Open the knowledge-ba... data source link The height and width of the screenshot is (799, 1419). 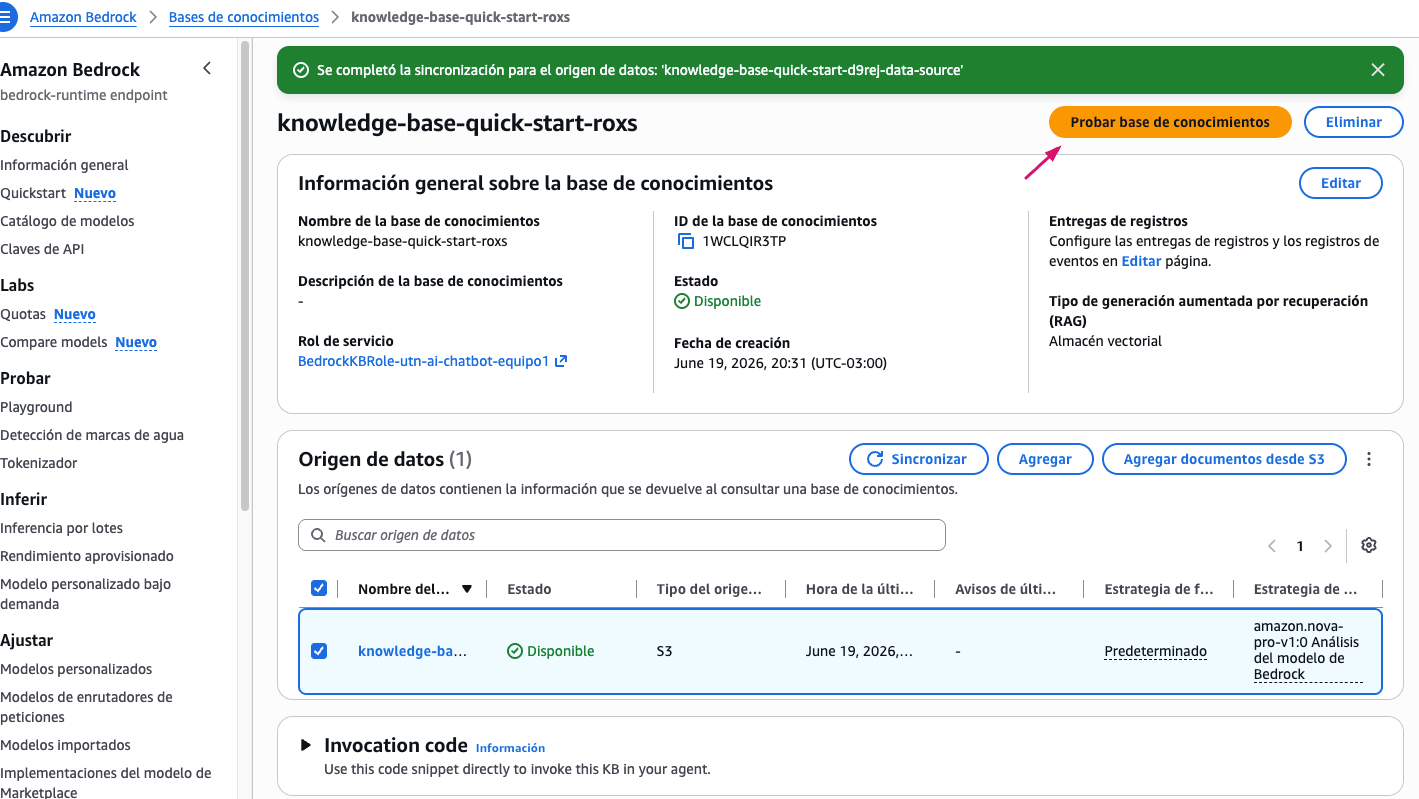[x=412, y=651]
